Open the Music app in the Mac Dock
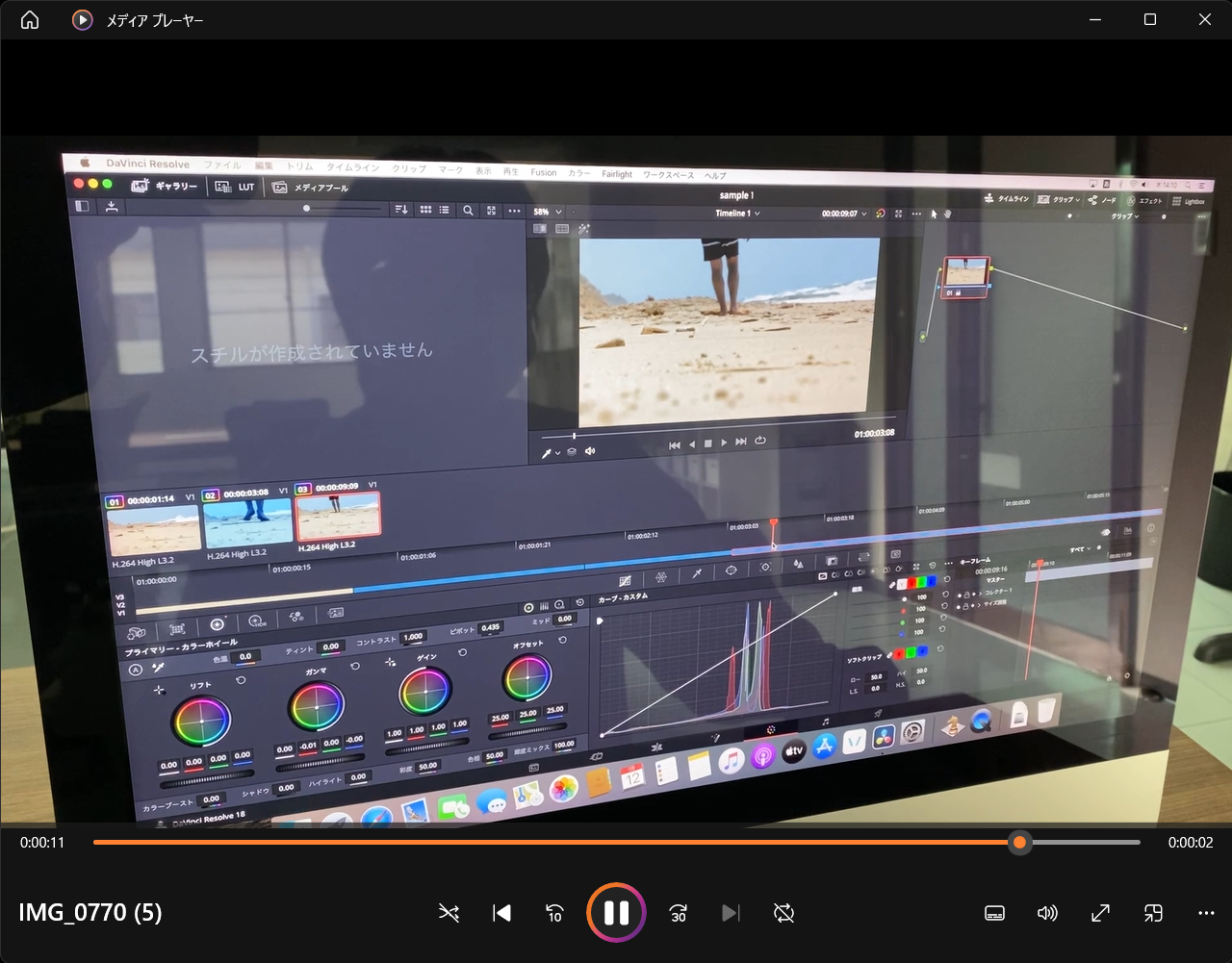The width and height of the screenshot is (1232, 963). pos(731,760)
